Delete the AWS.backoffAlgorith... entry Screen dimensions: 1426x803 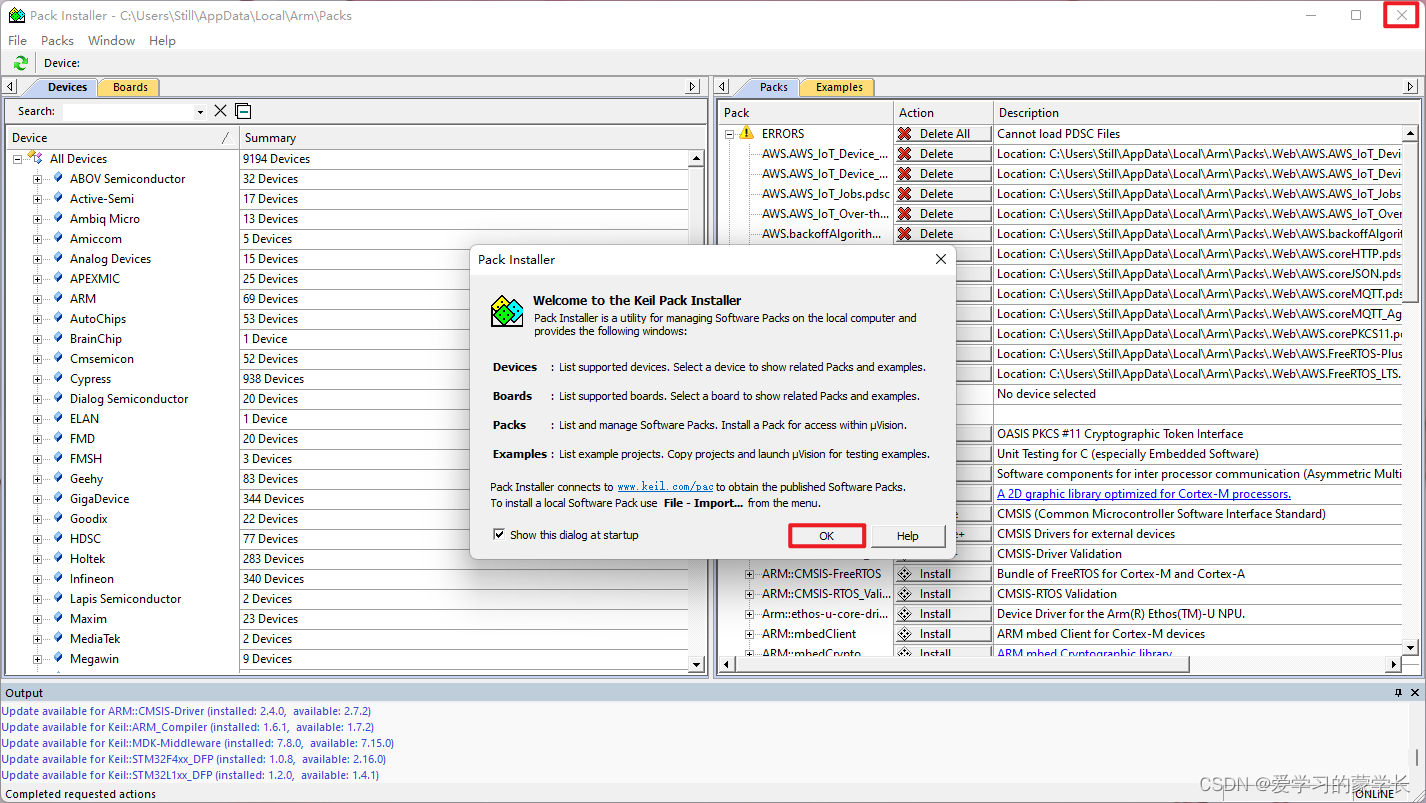pyautogui.click(x=943, y=233)
